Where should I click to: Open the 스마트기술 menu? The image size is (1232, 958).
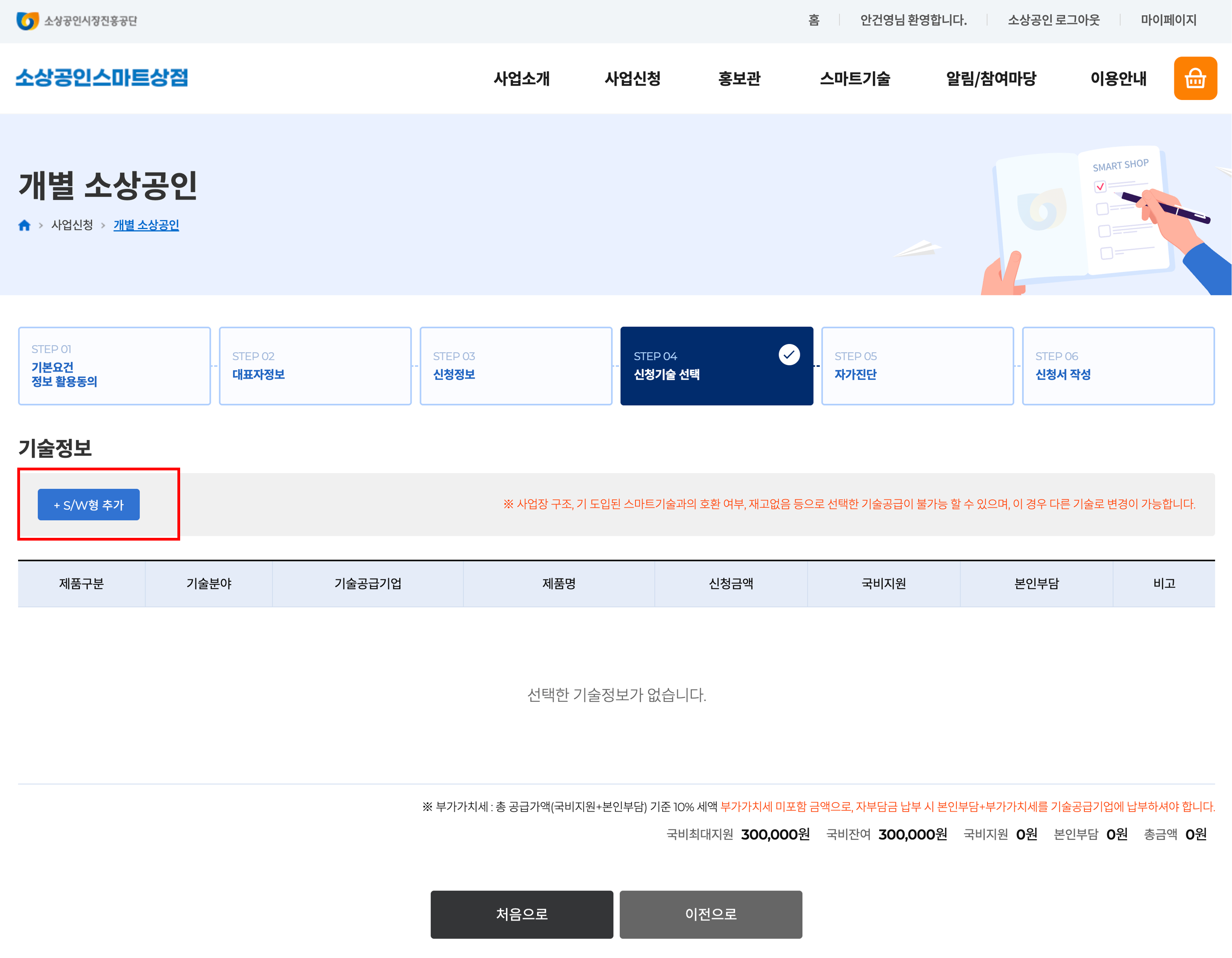click(x=854, y=78)
